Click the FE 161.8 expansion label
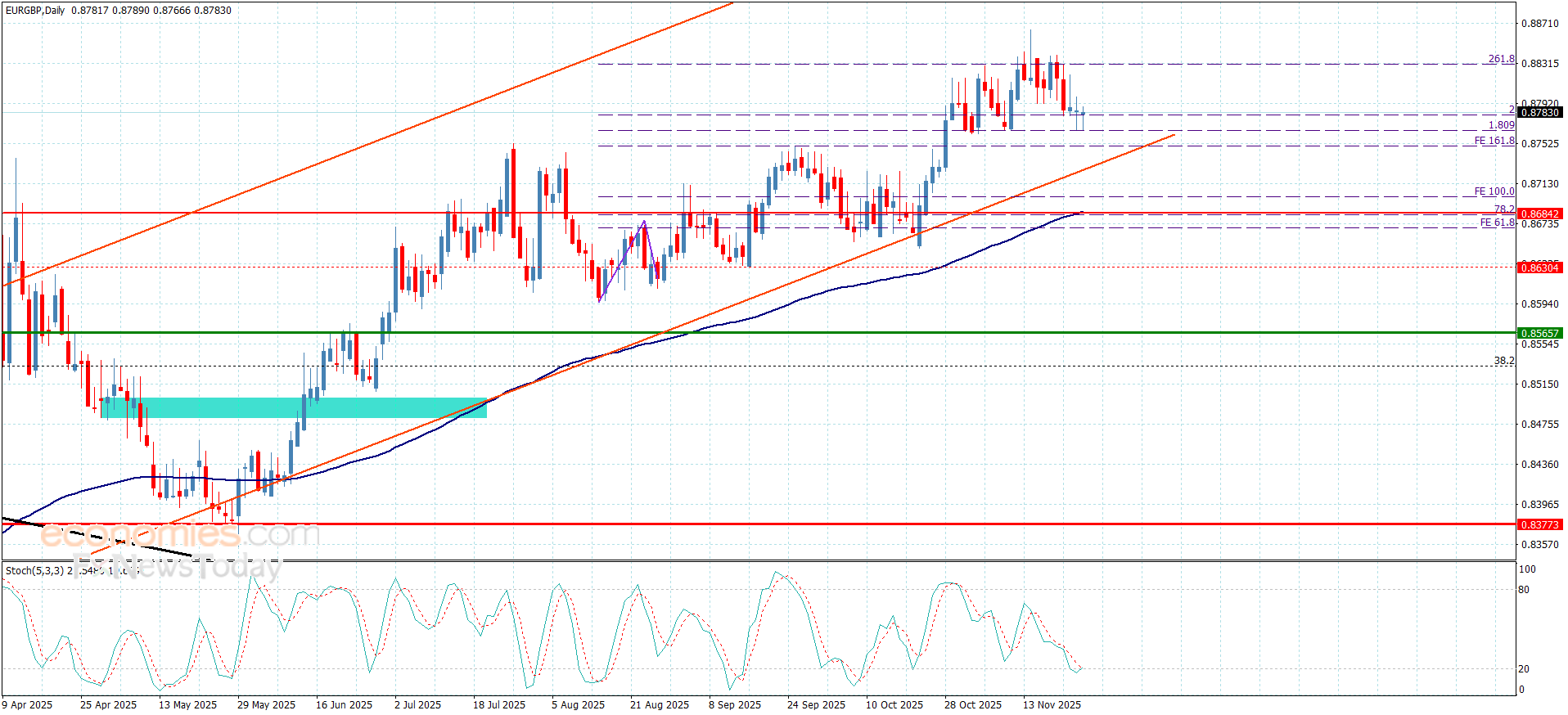1568x715 pixels. pyautogui.click(x=1494, y=141)
